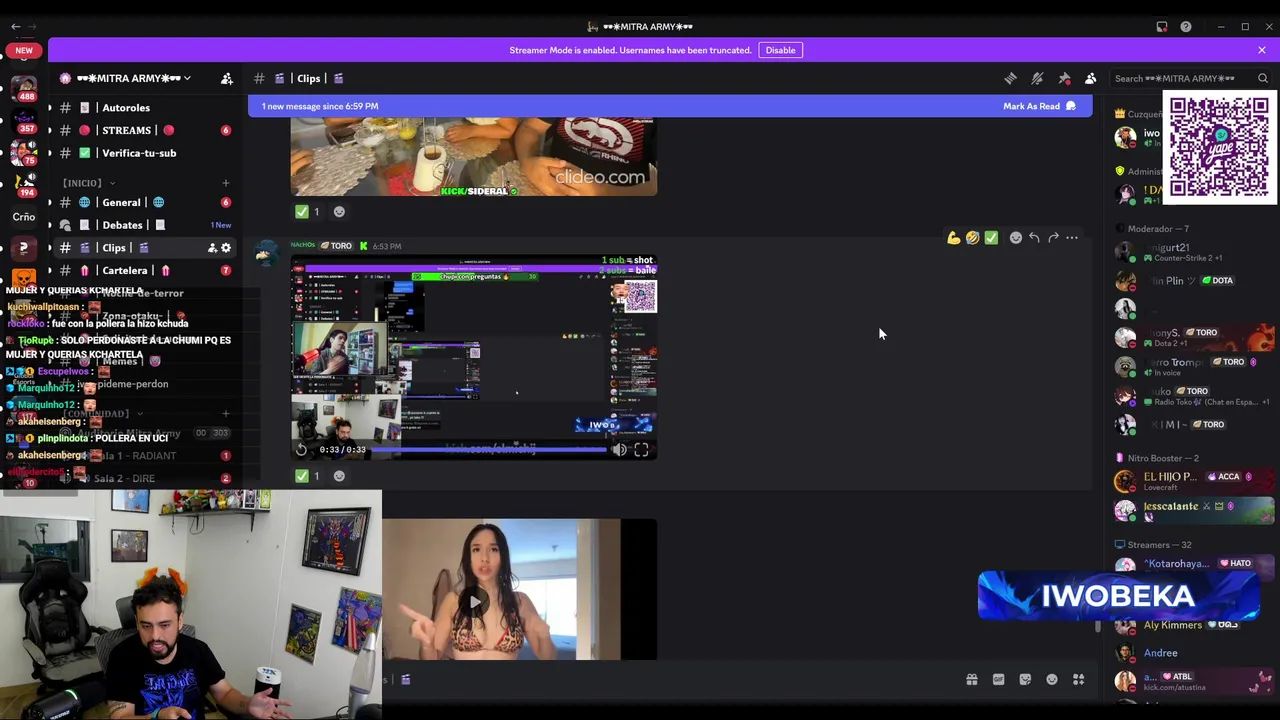Viewport: 1280px width, 720px height.
Task: Open the Apps launcher icon
Action: [1078, 680]
